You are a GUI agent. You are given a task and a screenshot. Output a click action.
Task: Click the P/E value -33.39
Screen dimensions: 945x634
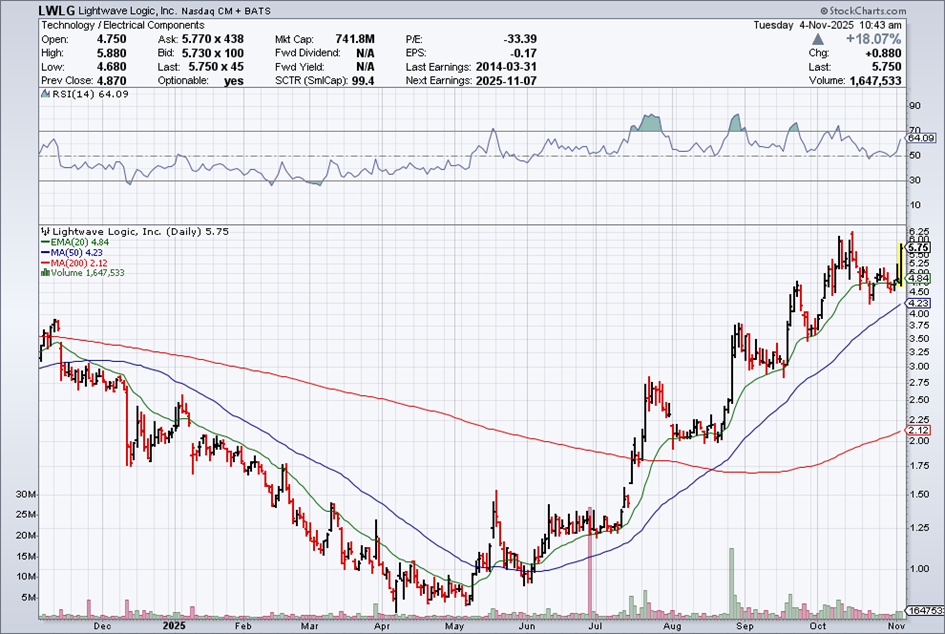(x=520, y=39)
